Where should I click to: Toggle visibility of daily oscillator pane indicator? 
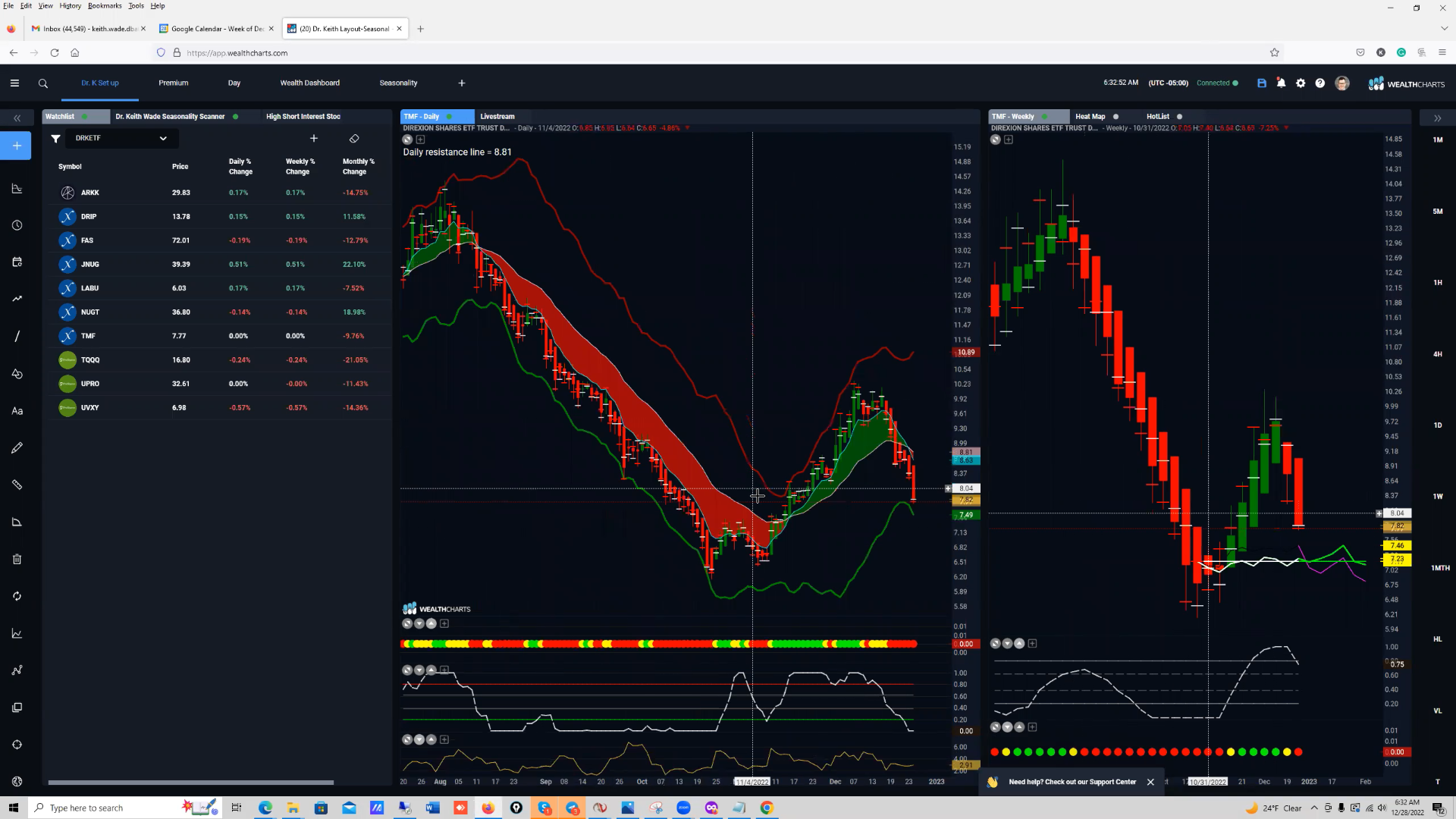point(407,670)
